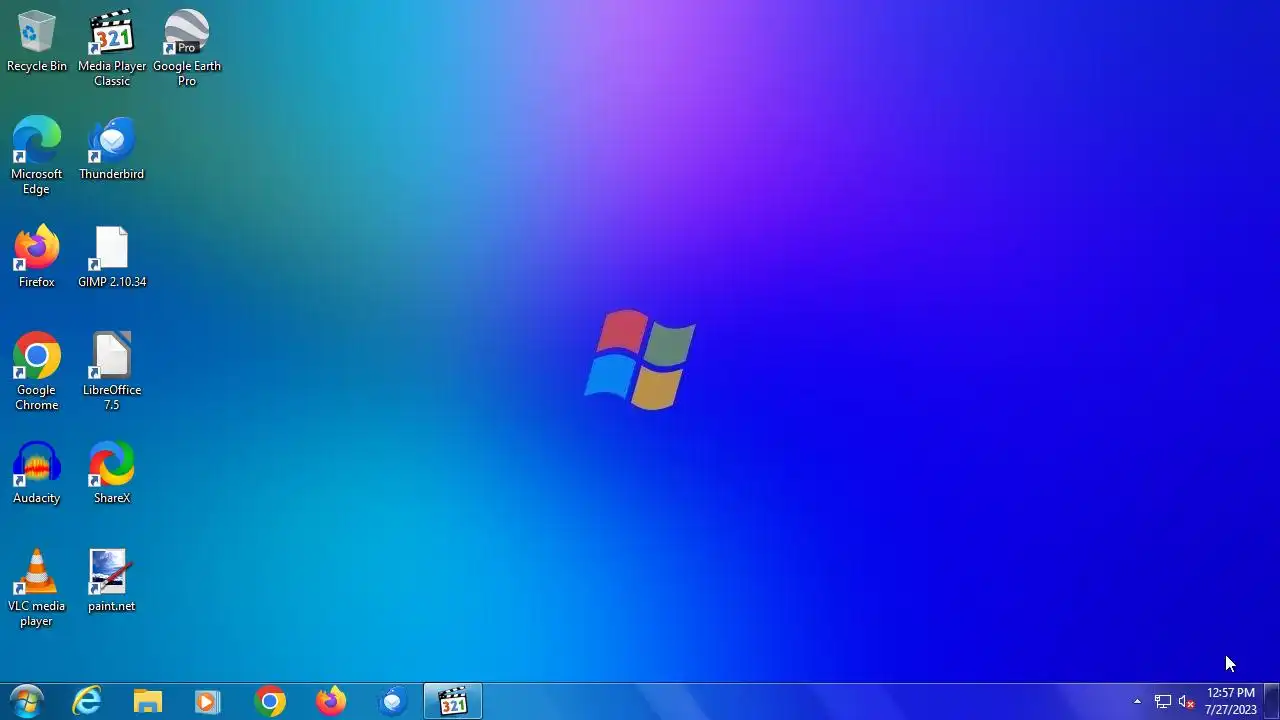Select the ShareX desktop shortcut
Image resolution: width=1280 pixels, height=720 pixels.
tap(112, 473)
